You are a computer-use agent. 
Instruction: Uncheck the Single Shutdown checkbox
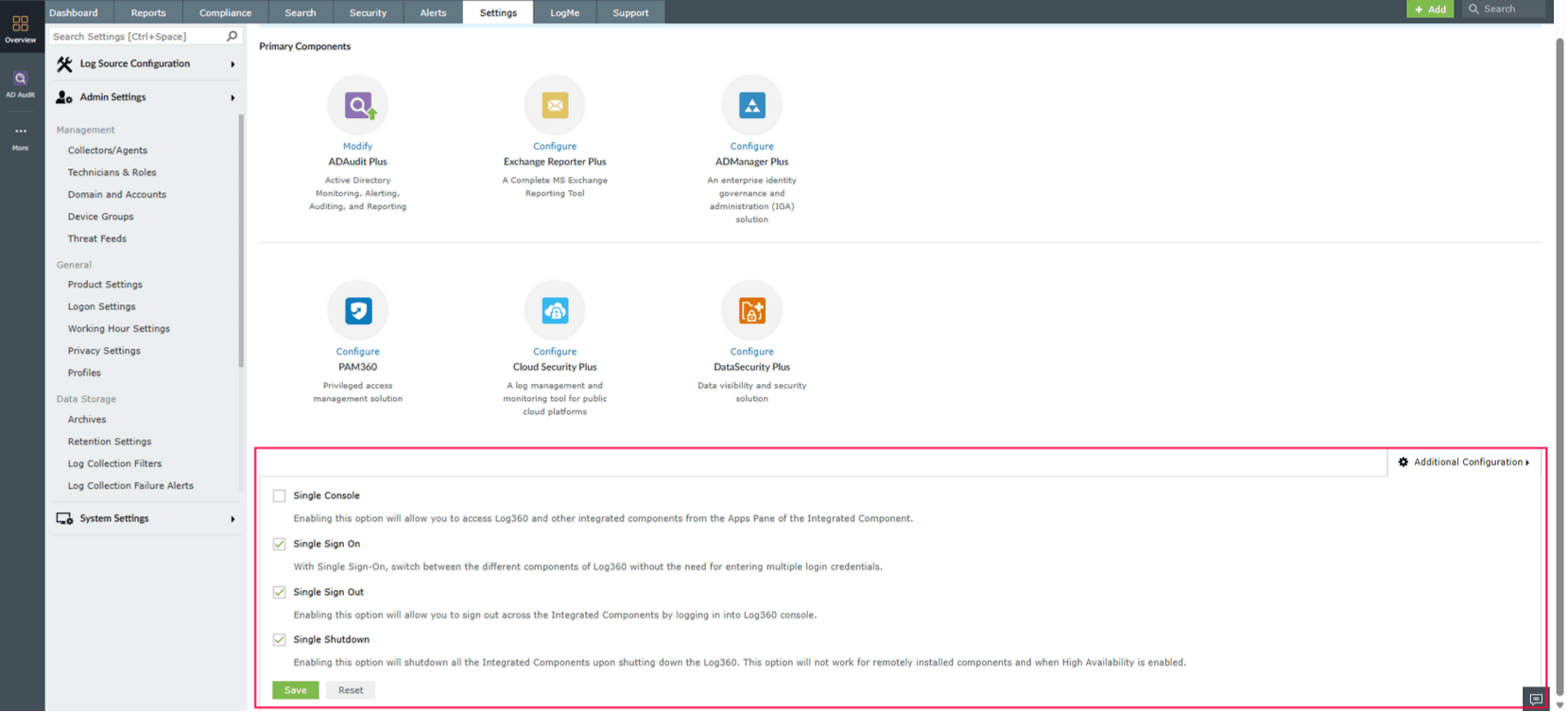(279, 639)
